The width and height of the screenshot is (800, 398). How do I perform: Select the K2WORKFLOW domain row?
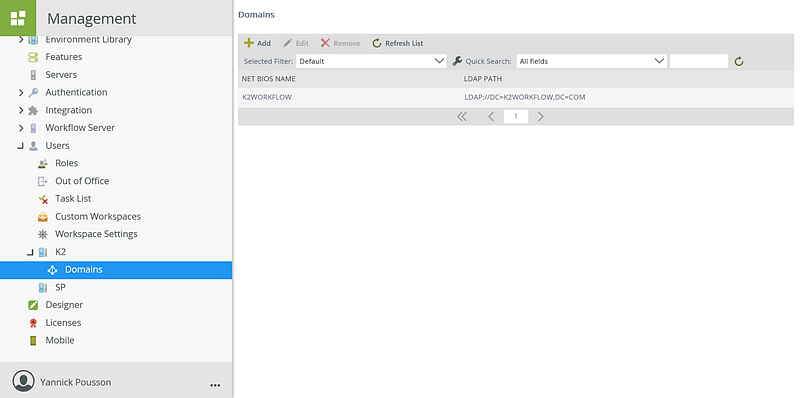pos(516,97)
